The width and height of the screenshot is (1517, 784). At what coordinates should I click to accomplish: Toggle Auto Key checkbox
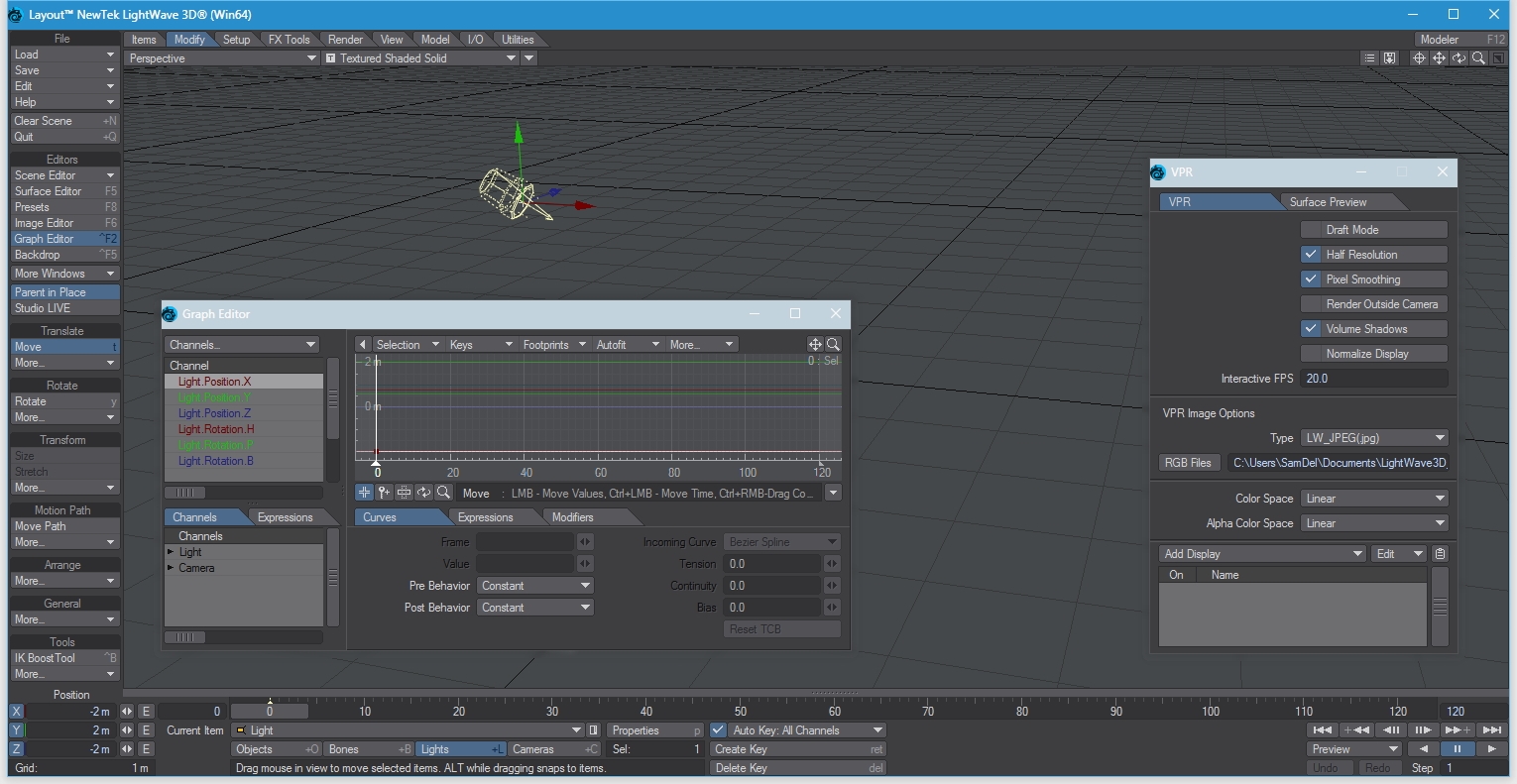719,730
